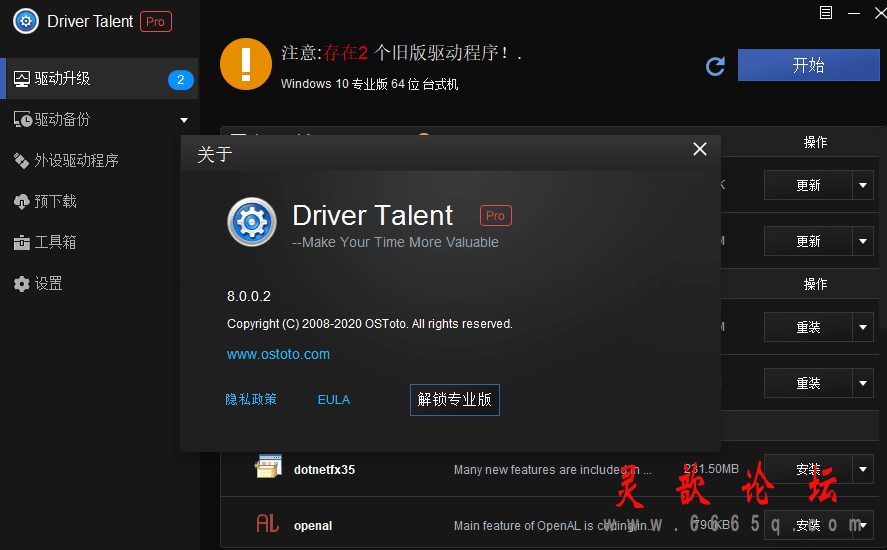Click the dotnetfx35 package icon
Image resolution: width=887 pixels, height=550 pixels.
click(x=268, y=466)
